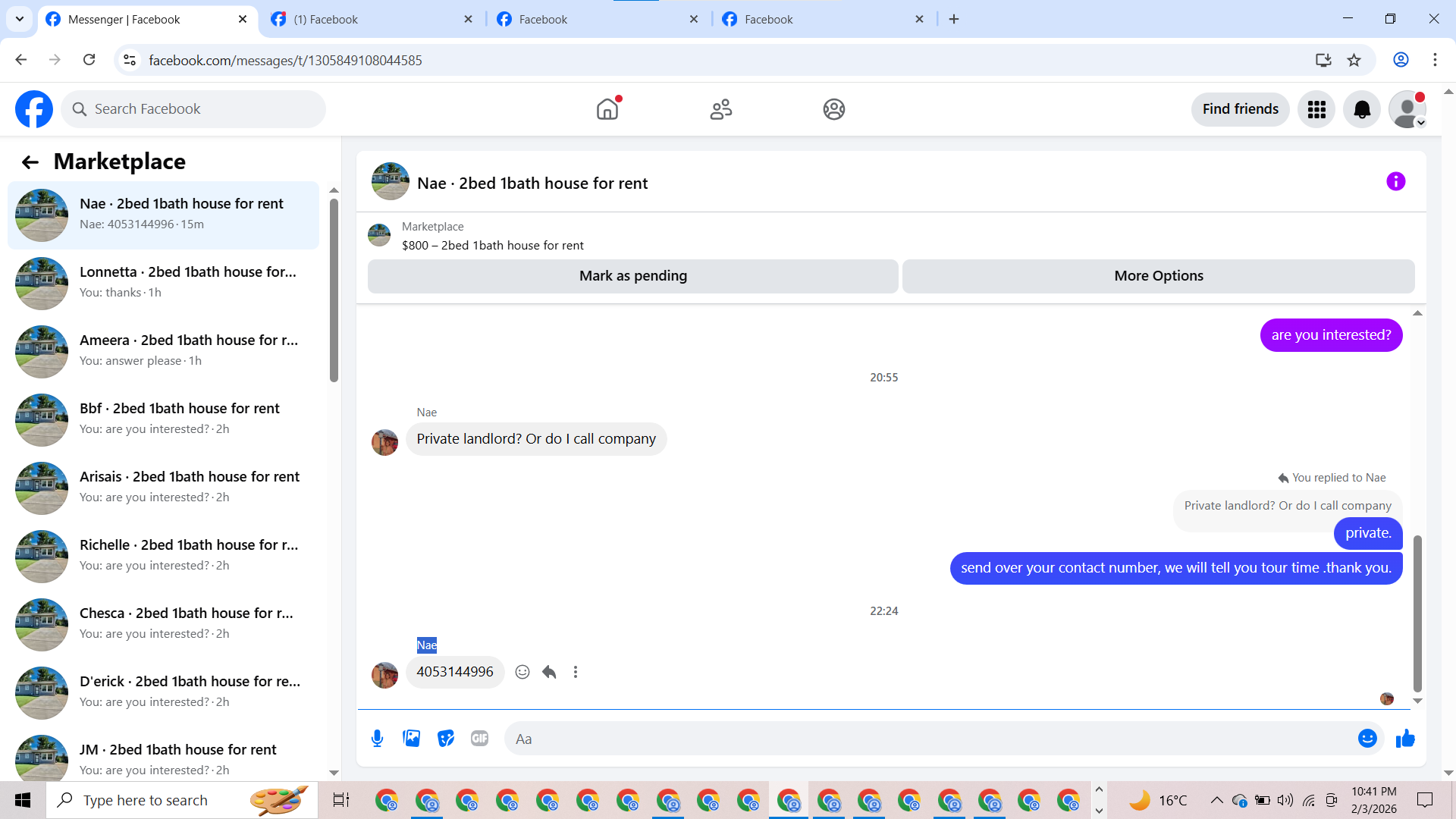Open the Facebook notifications bell
1456x819 pixels.
[1362, 109]
